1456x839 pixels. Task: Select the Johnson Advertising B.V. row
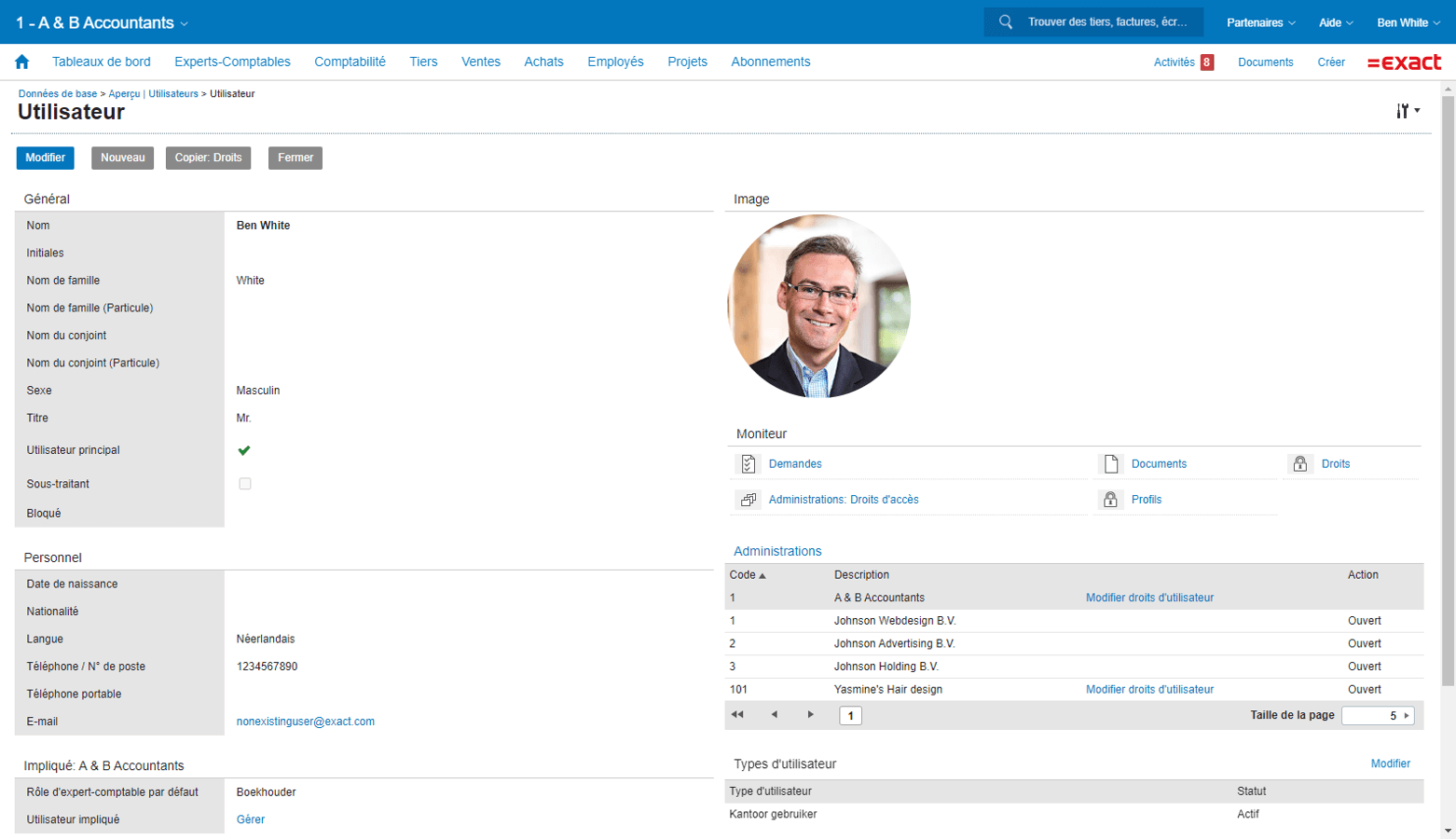(x=1074, y=644)
